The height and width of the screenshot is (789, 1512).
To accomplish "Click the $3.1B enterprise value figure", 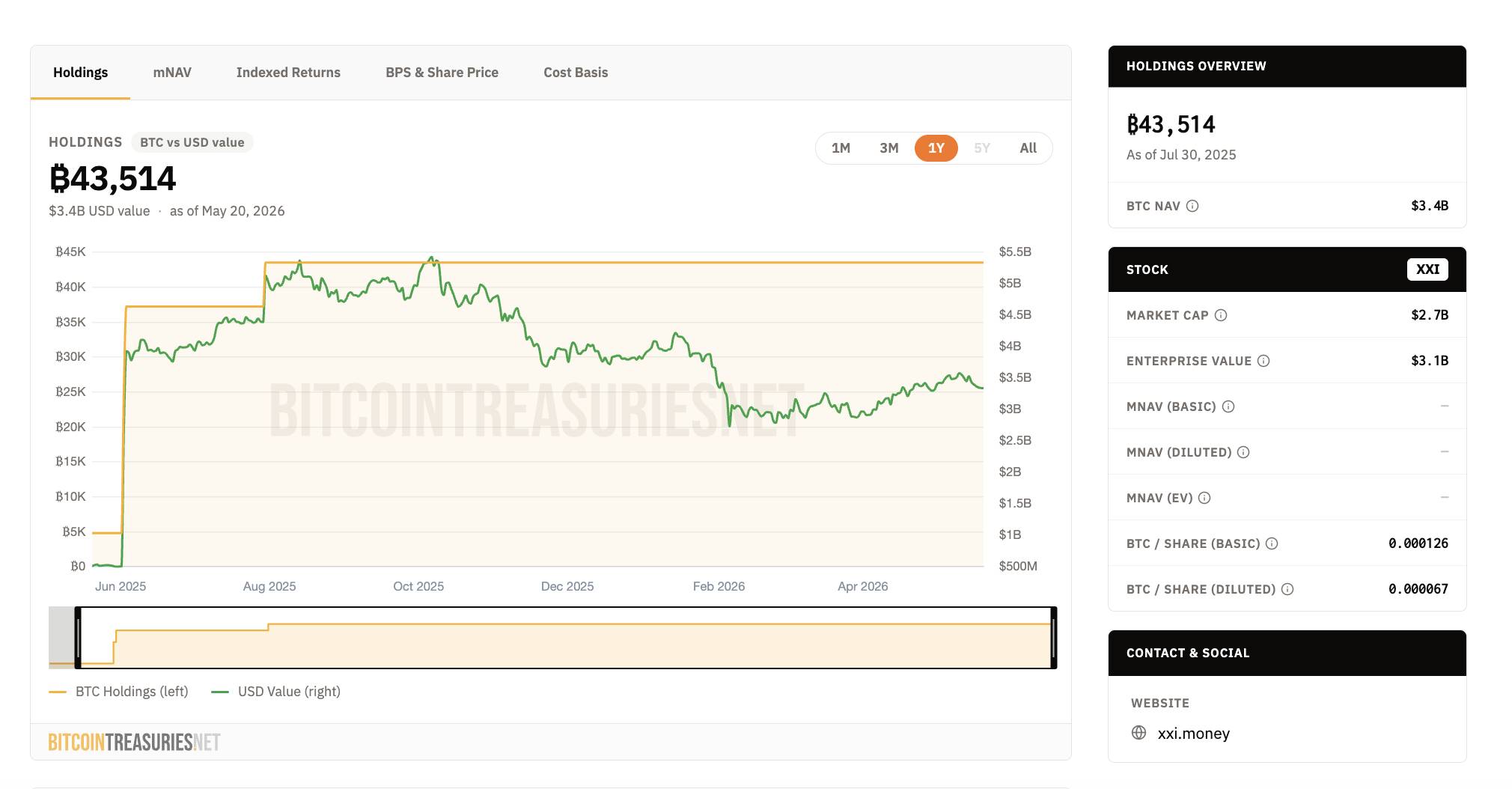I will [1430, 361].
